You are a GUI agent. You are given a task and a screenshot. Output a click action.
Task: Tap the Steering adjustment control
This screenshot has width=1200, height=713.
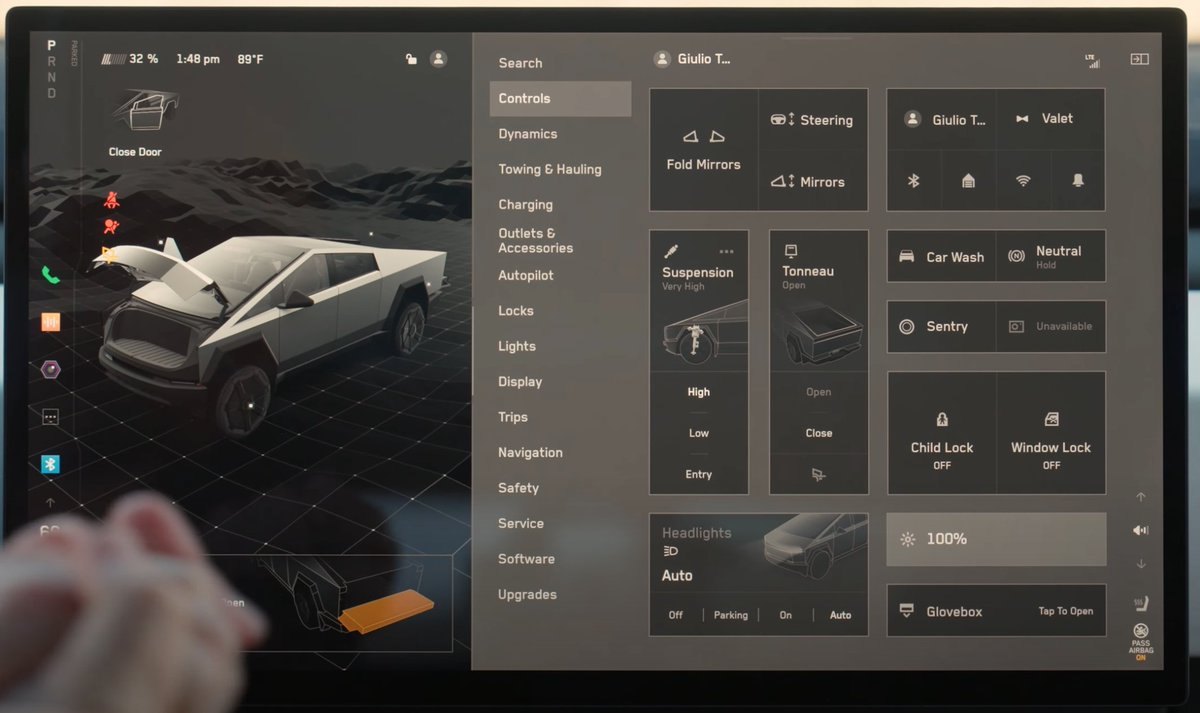(812, 120)
